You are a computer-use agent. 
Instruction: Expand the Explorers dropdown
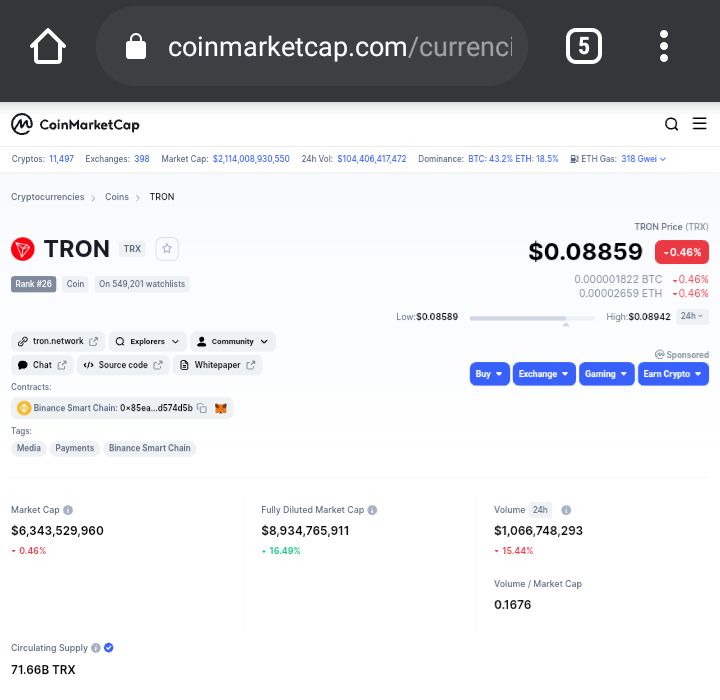point(147,341)
